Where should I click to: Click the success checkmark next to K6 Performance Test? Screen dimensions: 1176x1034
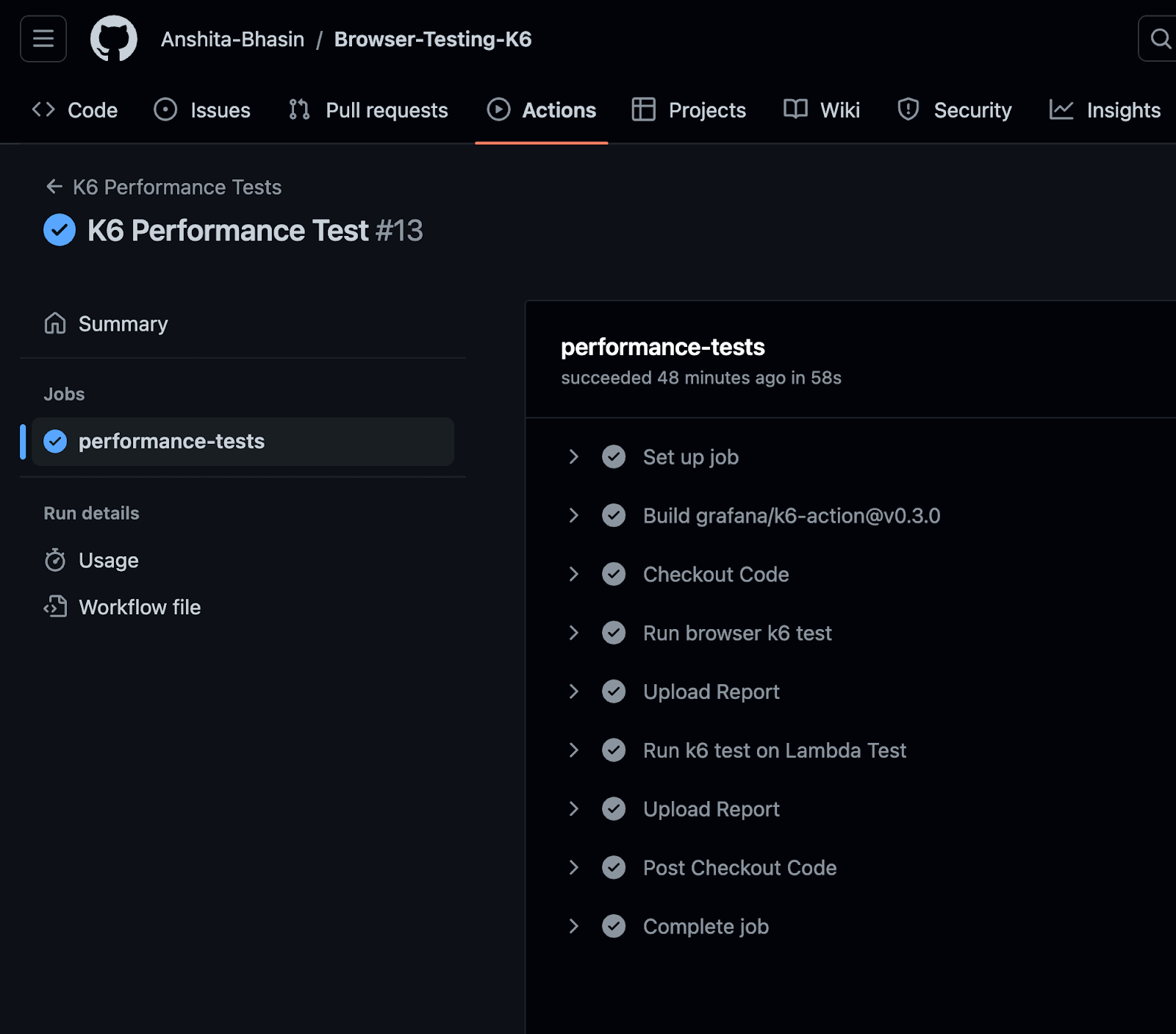click(59, 230)
